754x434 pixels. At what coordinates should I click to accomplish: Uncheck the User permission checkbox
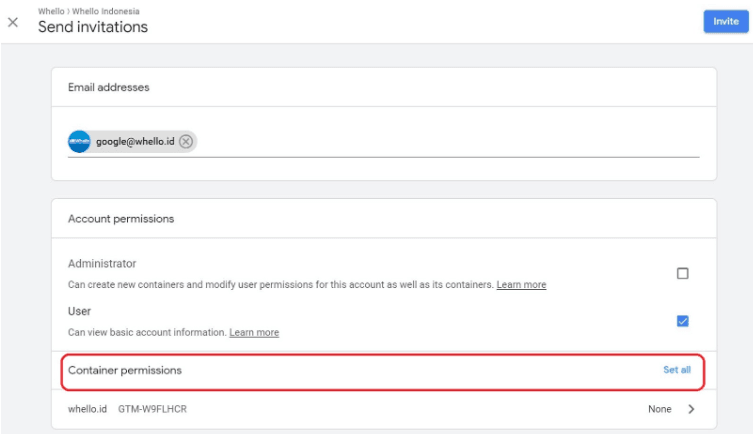(682, 321)
